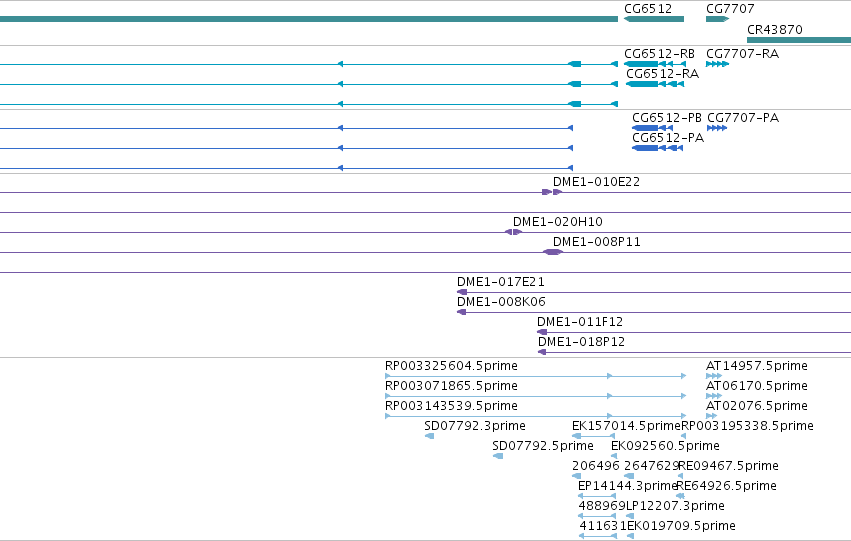Click the LP12207.3prime EST label
Viewport: 851px width, 541px height.
[675, 507]
